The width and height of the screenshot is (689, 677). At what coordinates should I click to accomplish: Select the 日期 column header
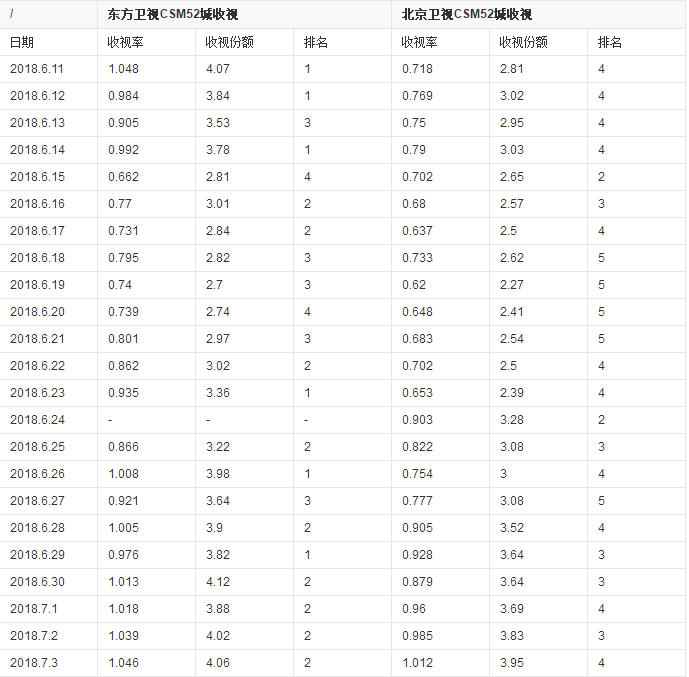point(22,42)
